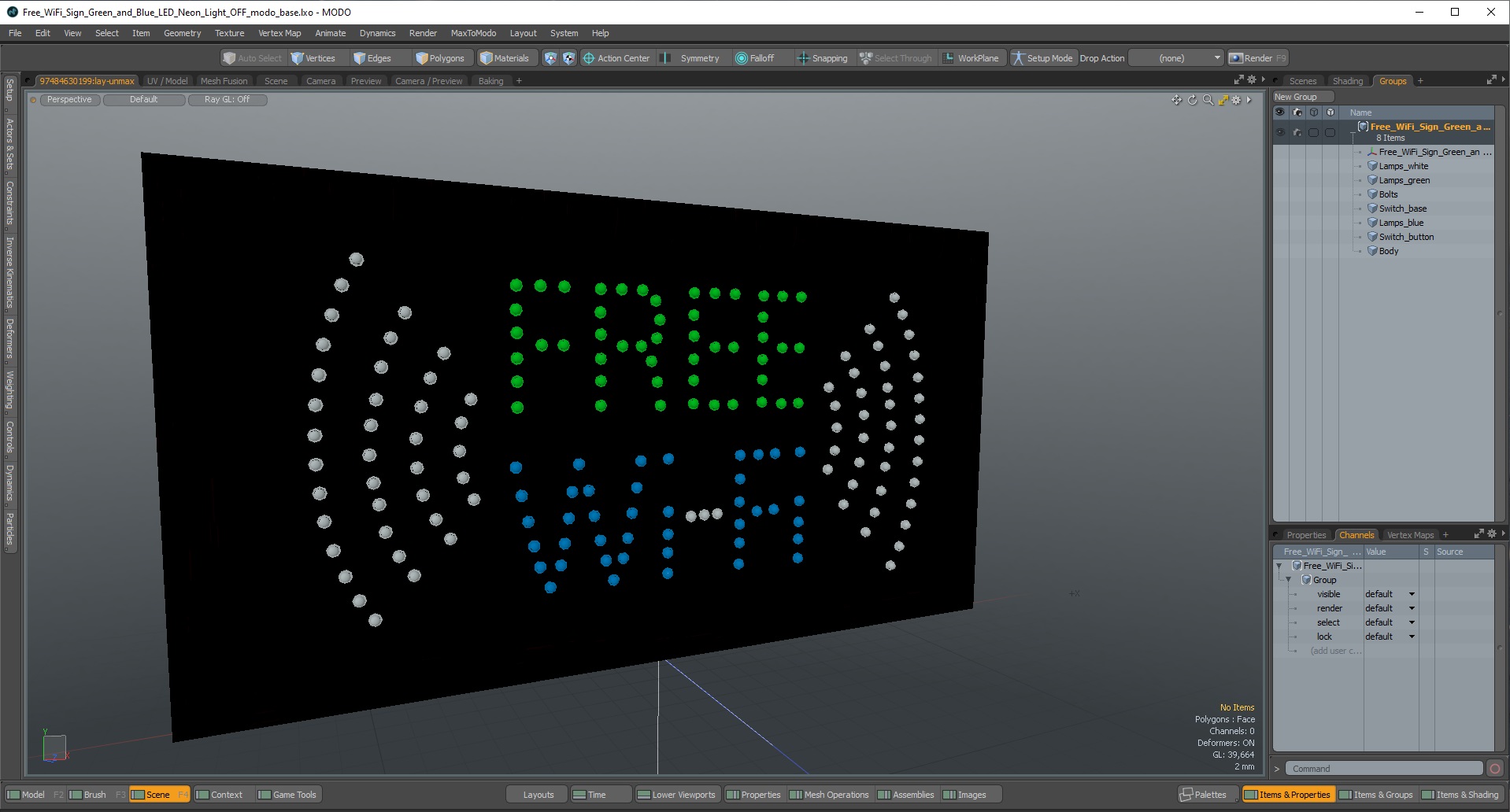
Task: Click the item selection mode icon before Action Center
Action: coord(550,58)
